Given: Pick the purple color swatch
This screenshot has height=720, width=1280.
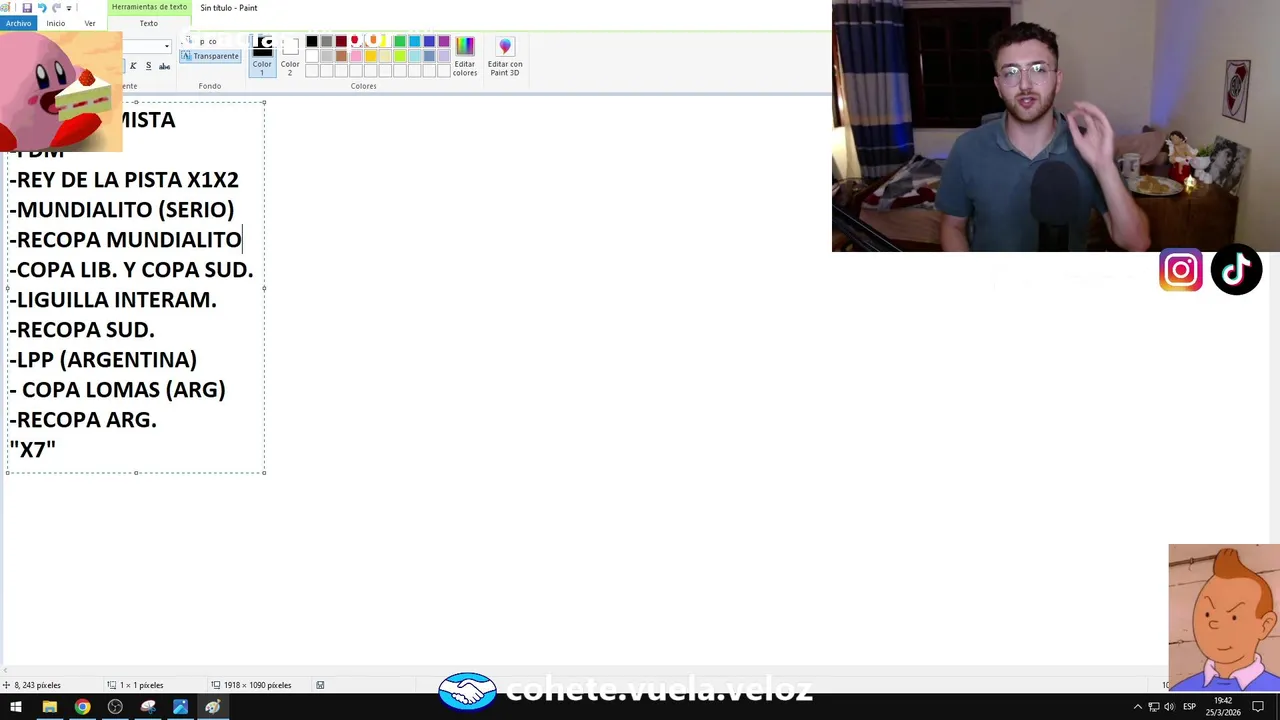Looking at the screenshot, I should pos(444,41).
